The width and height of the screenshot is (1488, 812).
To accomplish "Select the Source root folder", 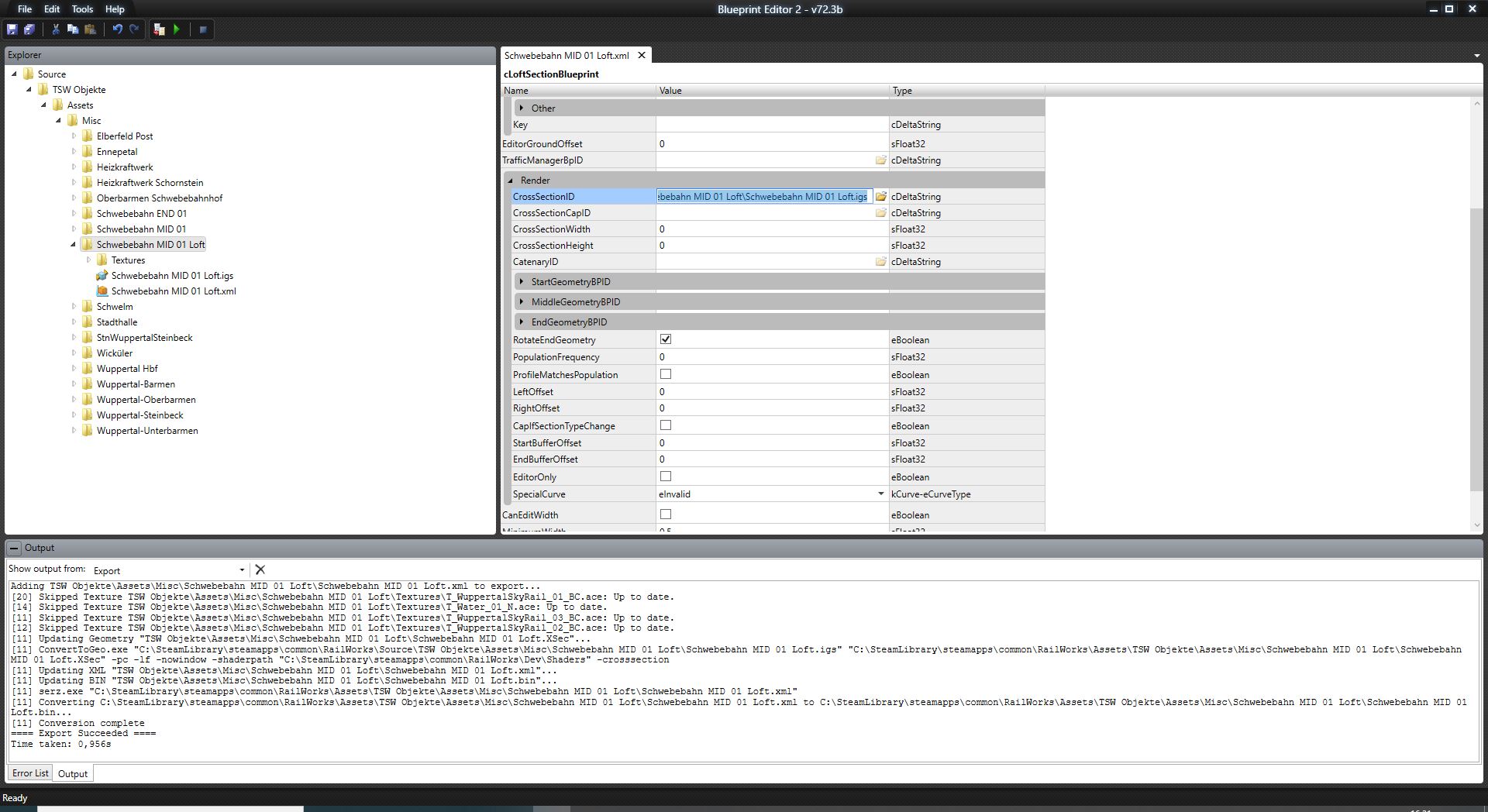I will pyautogui.click(x=52, y=74).
